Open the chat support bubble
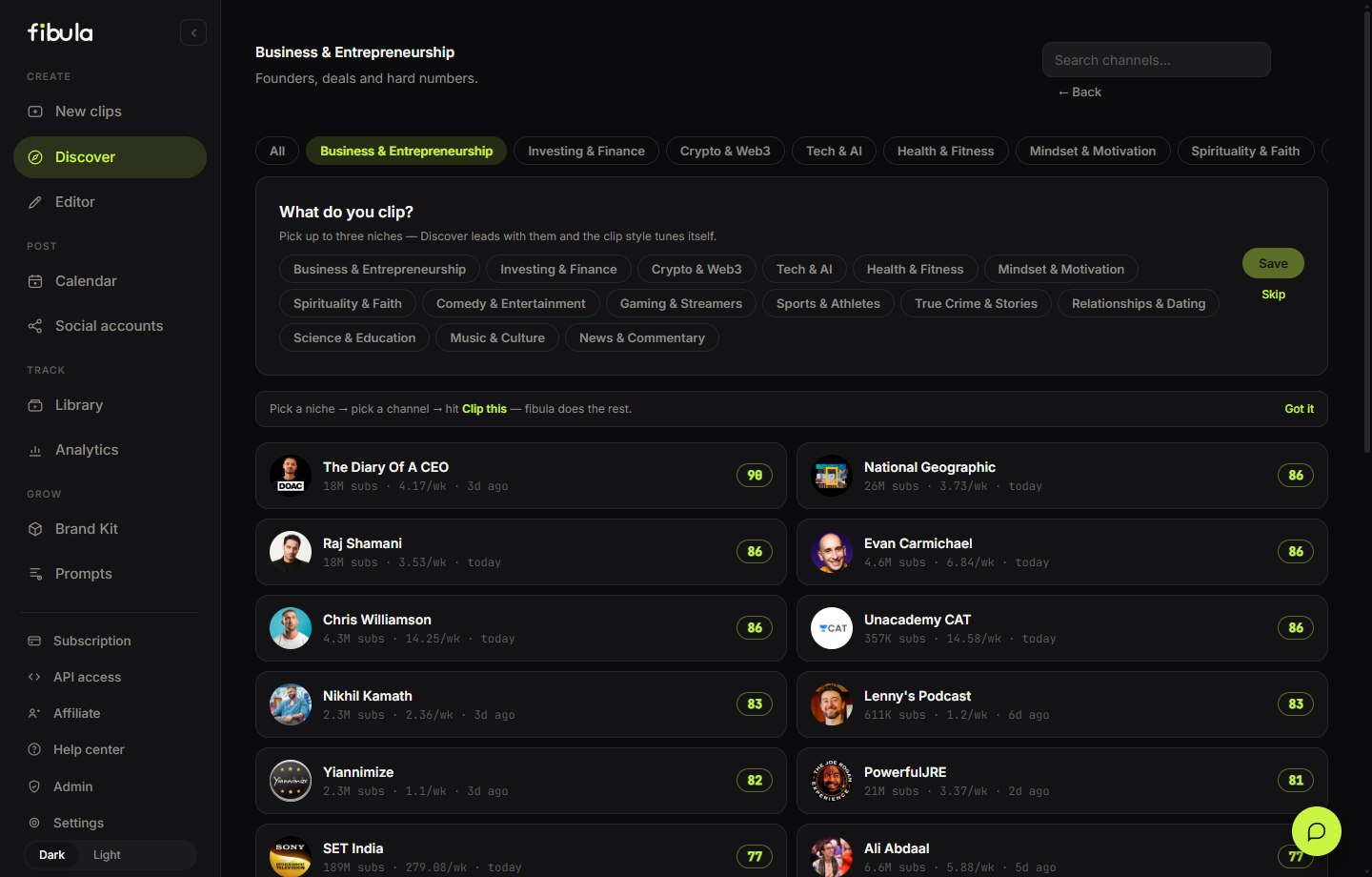Viewport: 1372px width, 877px height. tap(1317, 831)
